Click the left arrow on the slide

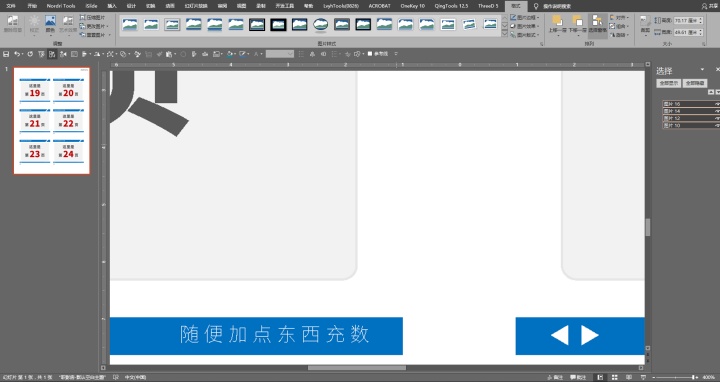[x=560, y=335]
